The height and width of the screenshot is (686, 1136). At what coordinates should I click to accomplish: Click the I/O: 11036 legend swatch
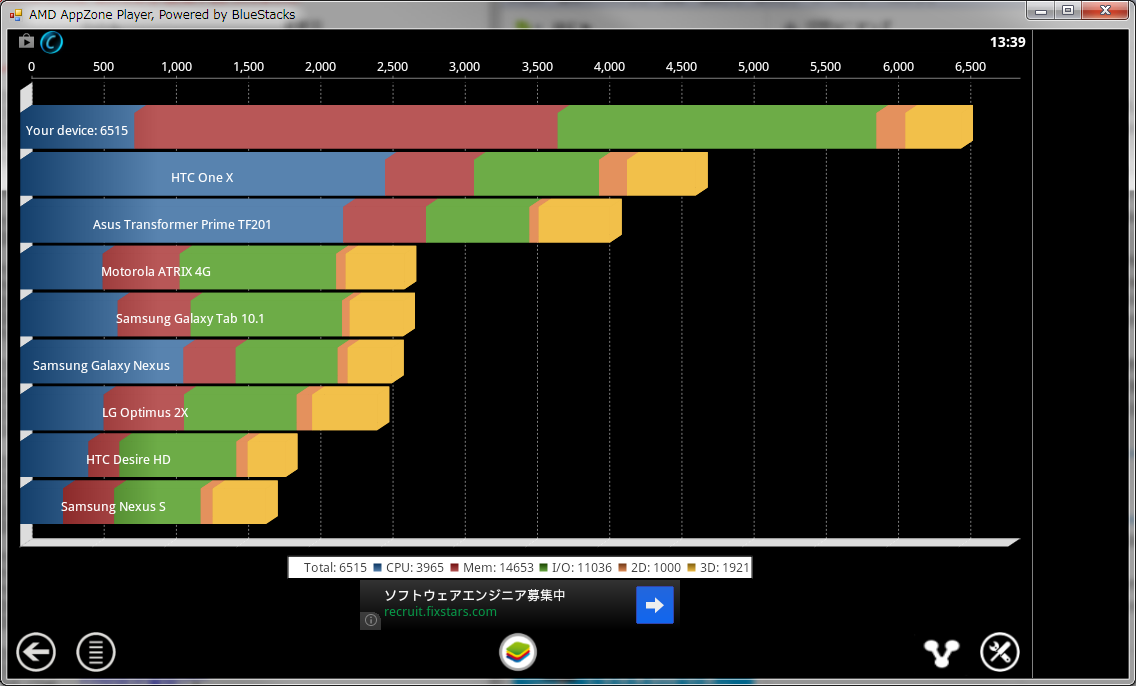(x=543, y=568)
